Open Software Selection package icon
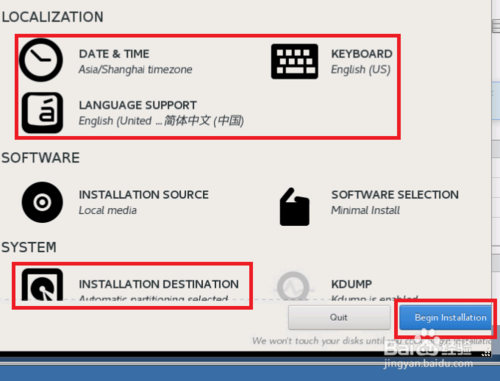Image resolution: width=500 pixels, height=381 pixels. (294, 207)
